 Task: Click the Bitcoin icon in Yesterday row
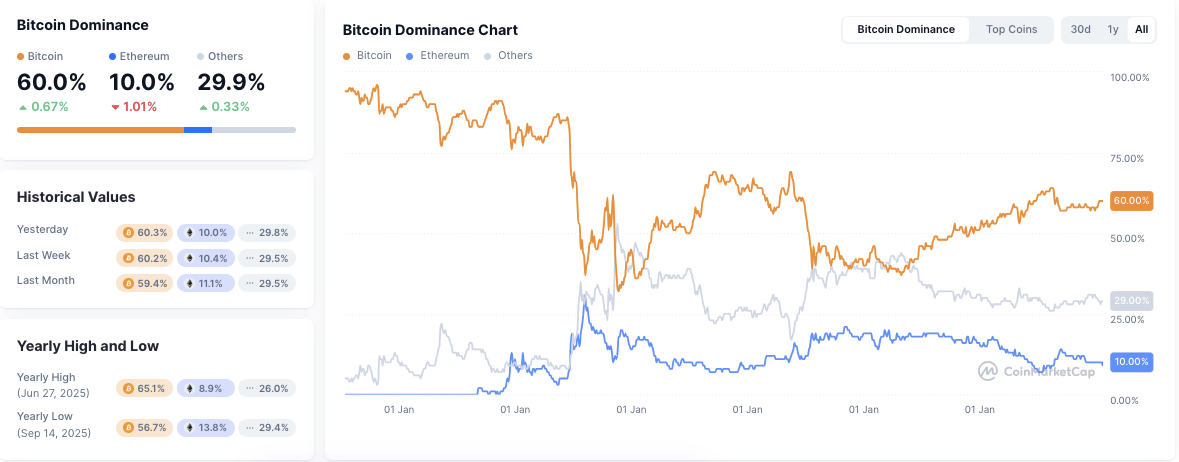click(128, 233)
